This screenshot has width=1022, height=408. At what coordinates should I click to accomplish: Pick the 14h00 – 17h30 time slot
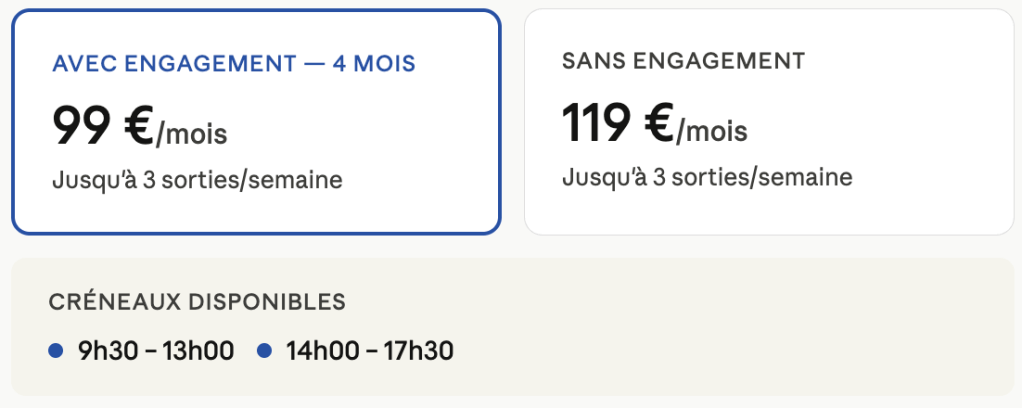coord(369,351)
